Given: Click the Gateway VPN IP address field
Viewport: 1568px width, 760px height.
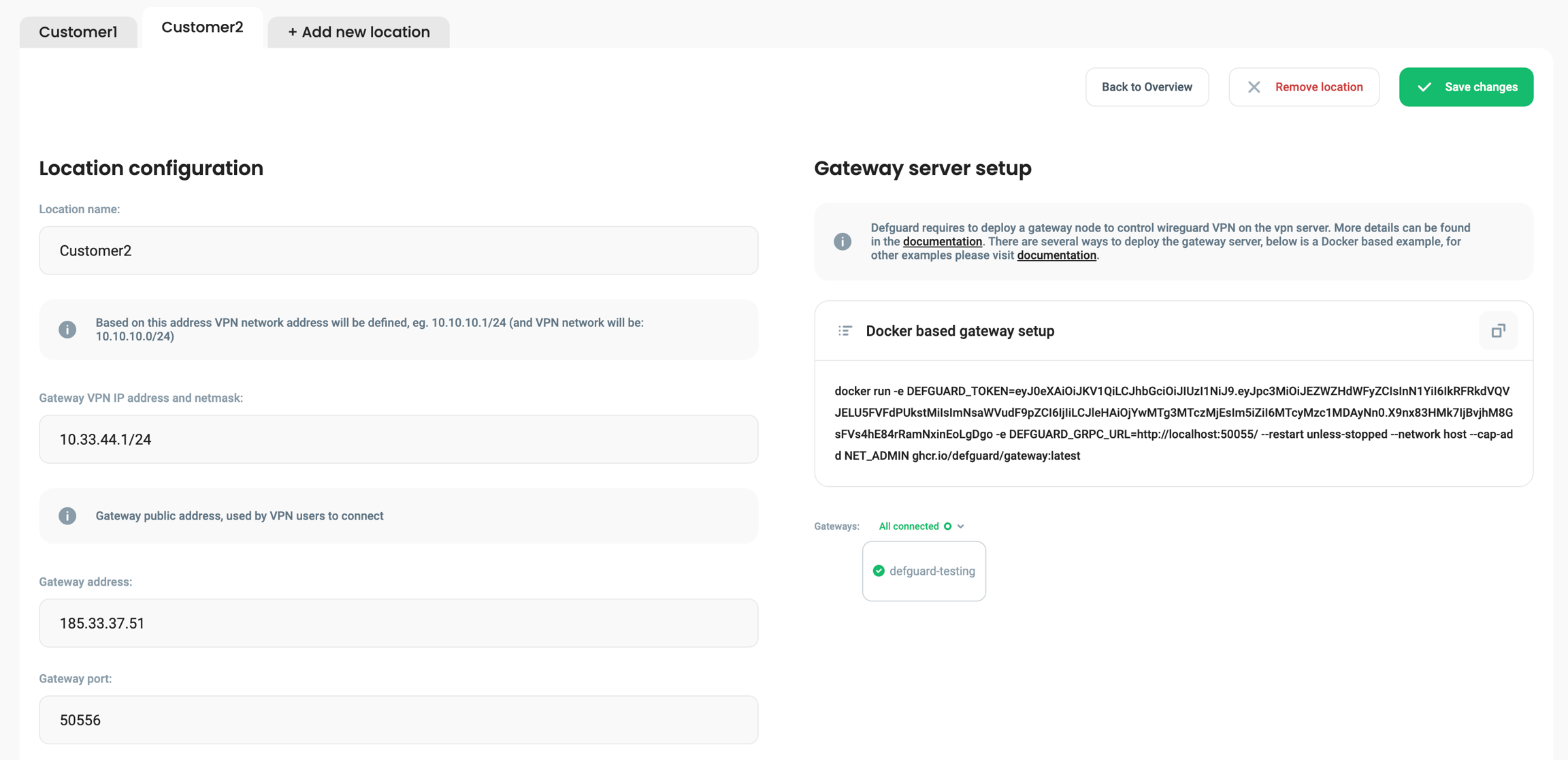Looking at the screenshot, I should 398,439.
